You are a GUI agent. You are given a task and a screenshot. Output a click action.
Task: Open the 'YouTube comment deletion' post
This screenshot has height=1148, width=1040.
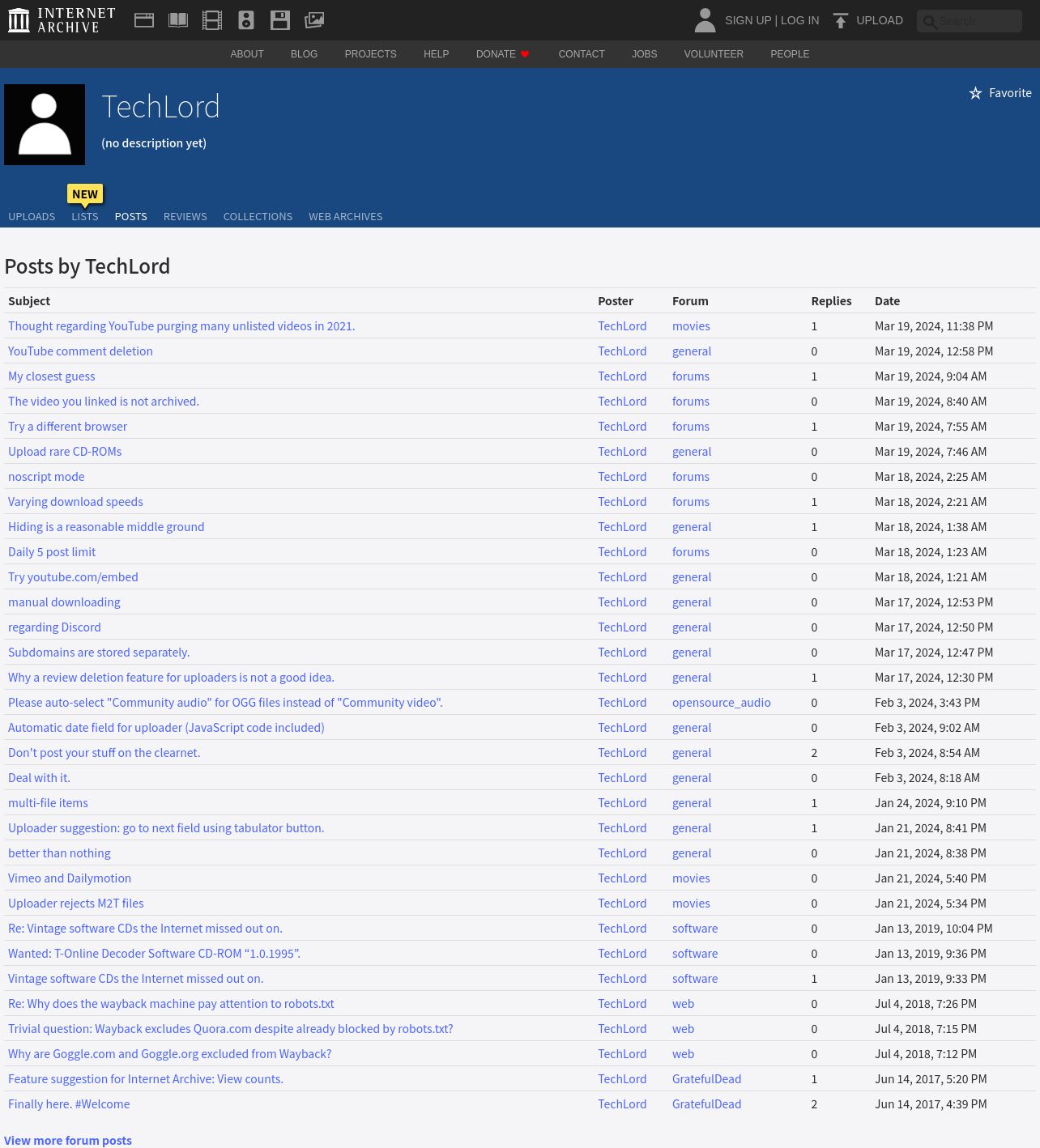click(x=80, y=351)
